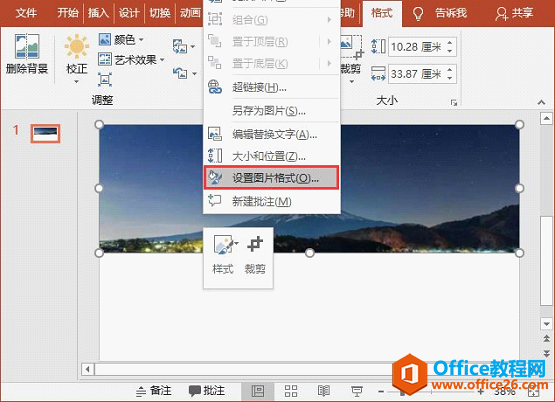
Task: Edit the height field 10.28 厘米
Action: [x=416, y=47]
